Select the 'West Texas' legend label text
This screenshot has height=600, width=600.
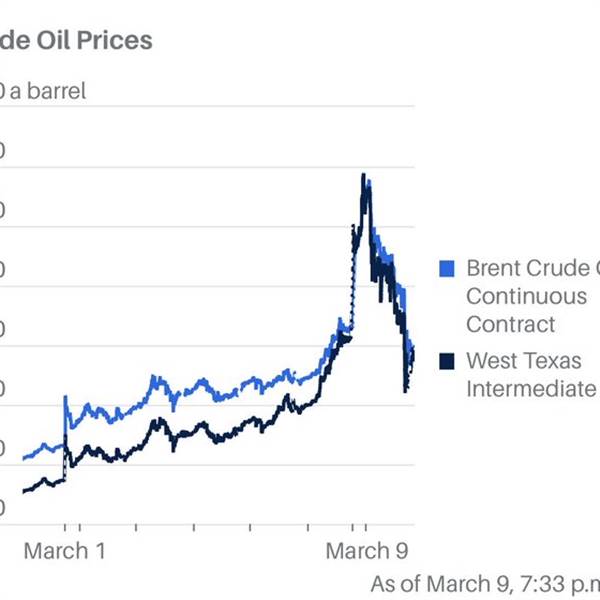[523, 360]
